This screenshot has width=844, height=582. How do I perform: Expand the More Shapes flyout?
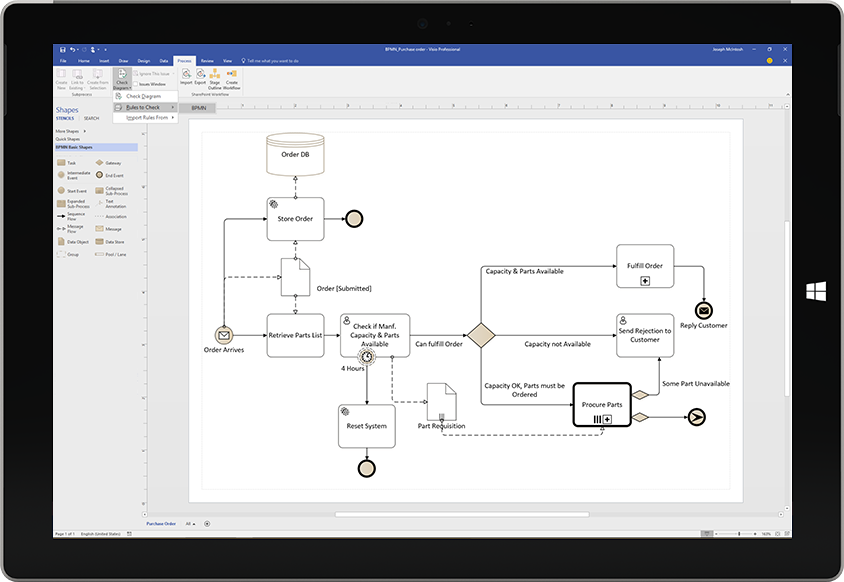tap(68, 131)
